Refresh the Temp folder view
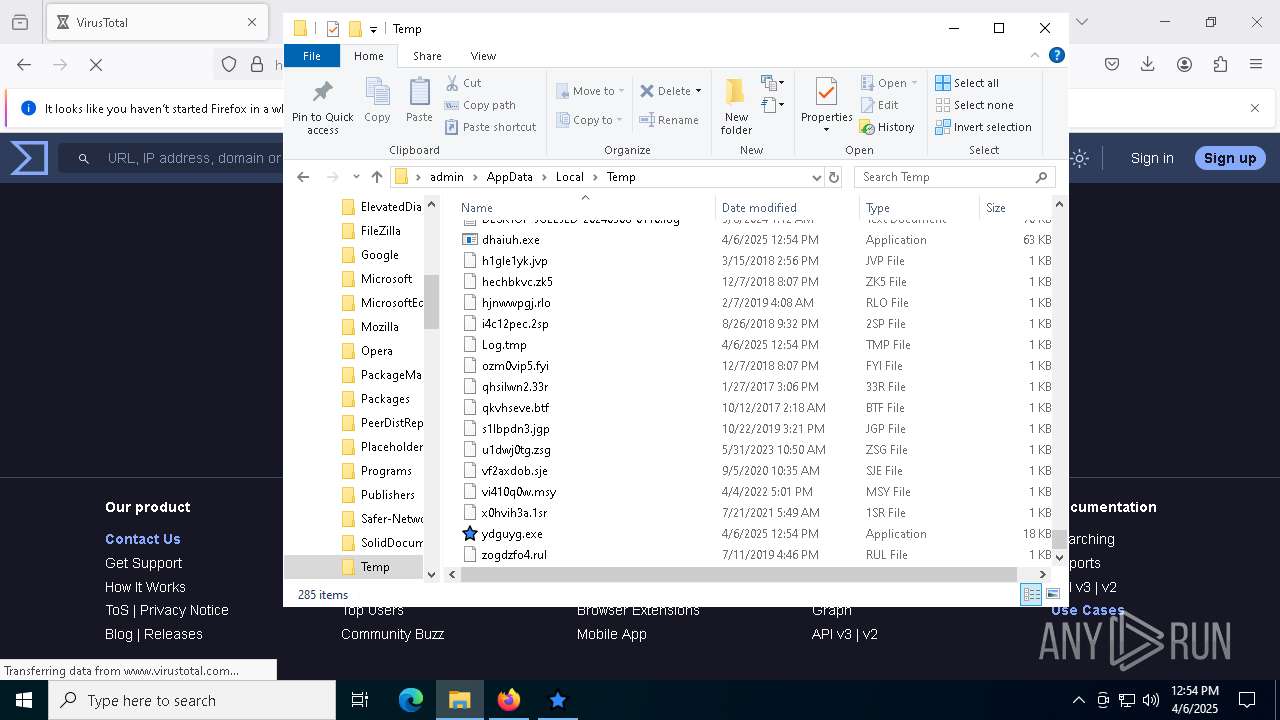The height and width of the screenshot is (720, 1280). click(x=833, y=177)
